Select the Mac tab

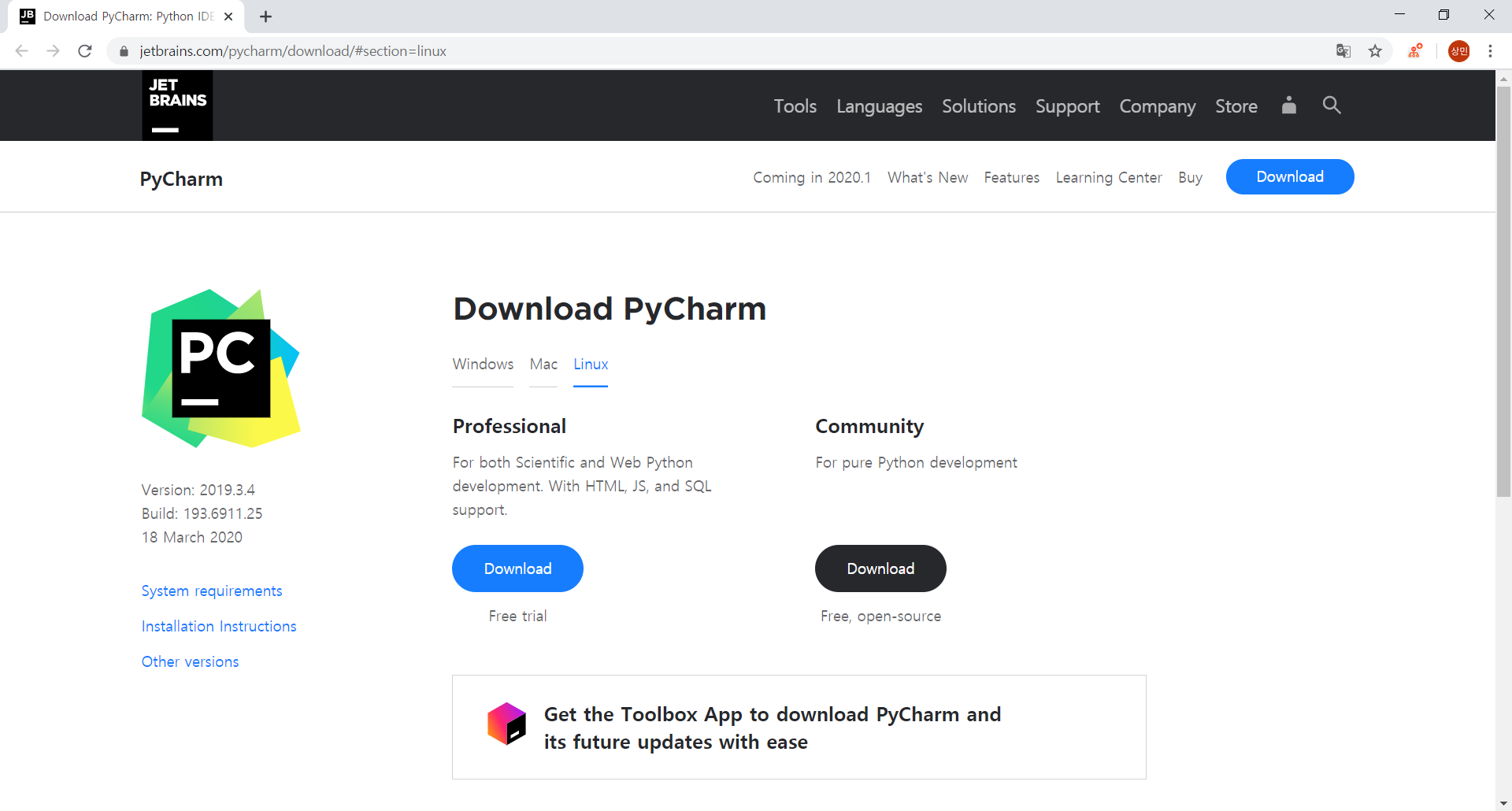pyautogui.click(x=543, y=365)
